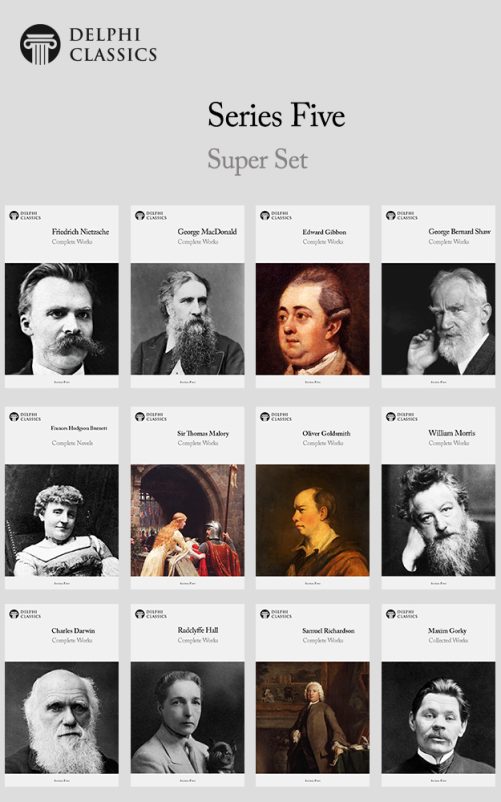Click the Samuel Richardson painting
Screen dimensions: 501x802
pyautogui.click(x=313, y=718)
